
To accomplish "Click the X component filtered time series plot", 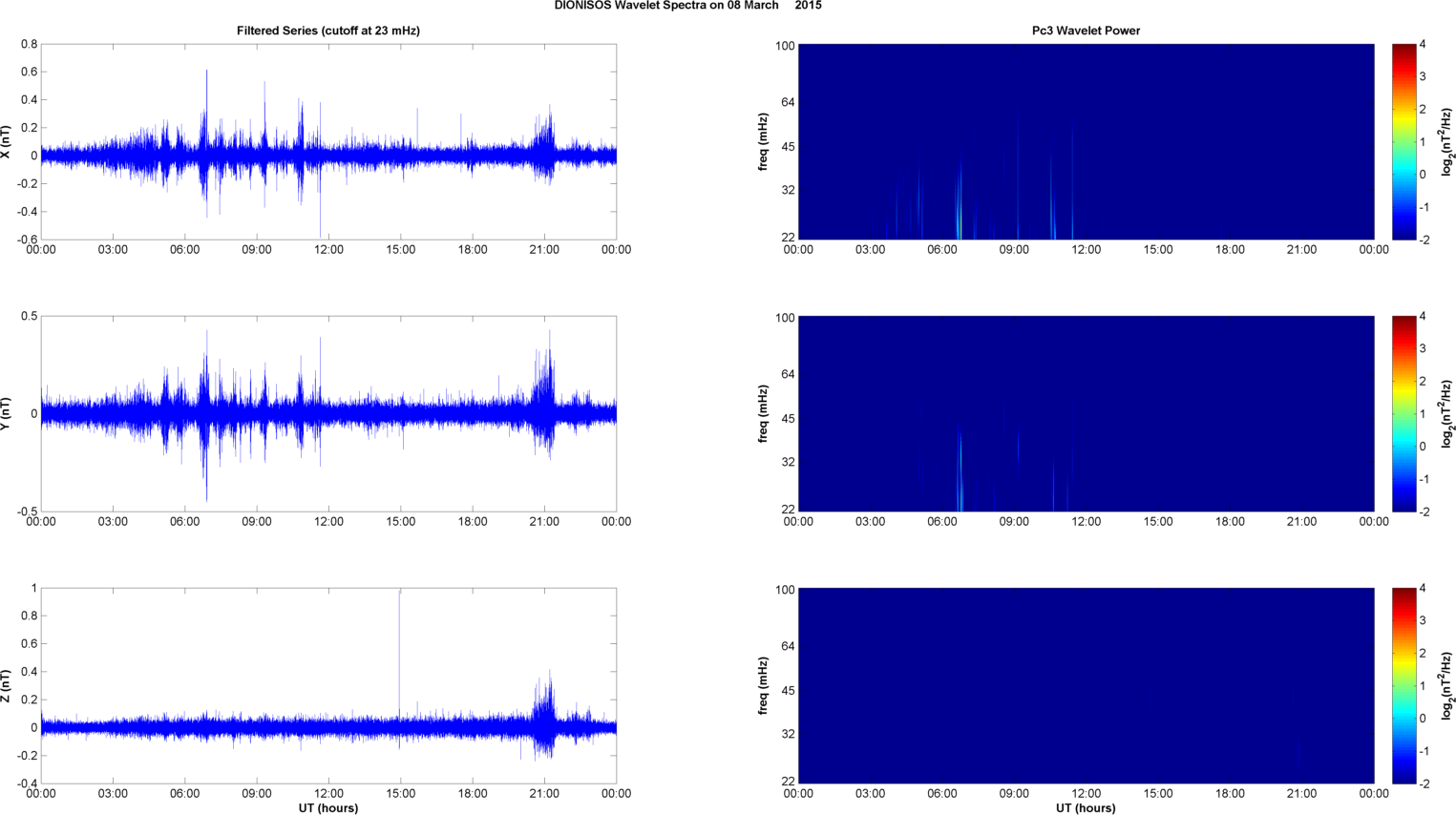I will pos(328,141).
